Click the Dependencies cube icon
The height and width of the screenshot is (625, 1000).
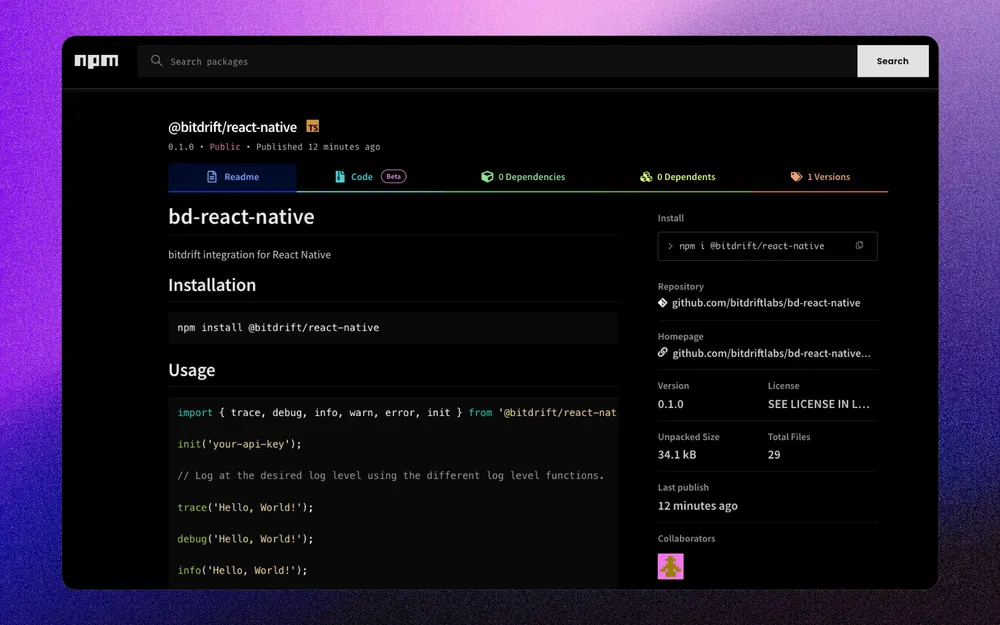point(487,177)
